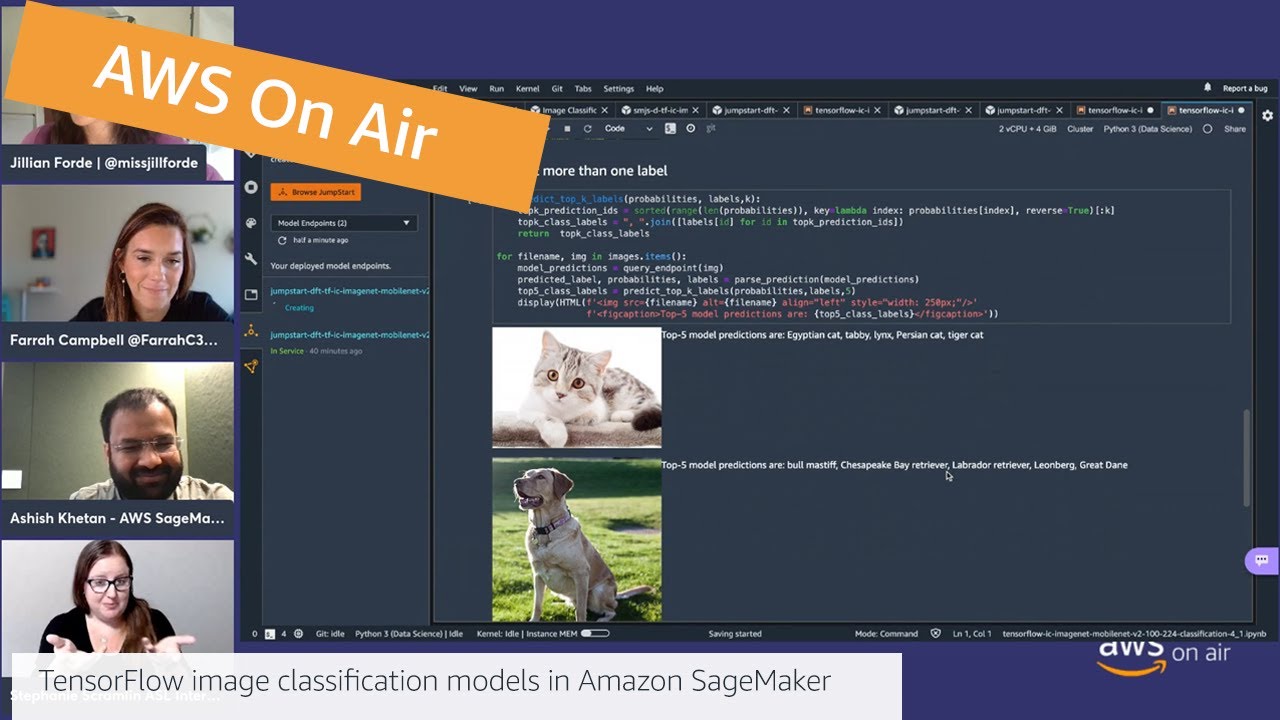Image resolution: width=1280 pixels, height=720 pixels.
Task: Click the cat image output
Action: tap(577, 387)
